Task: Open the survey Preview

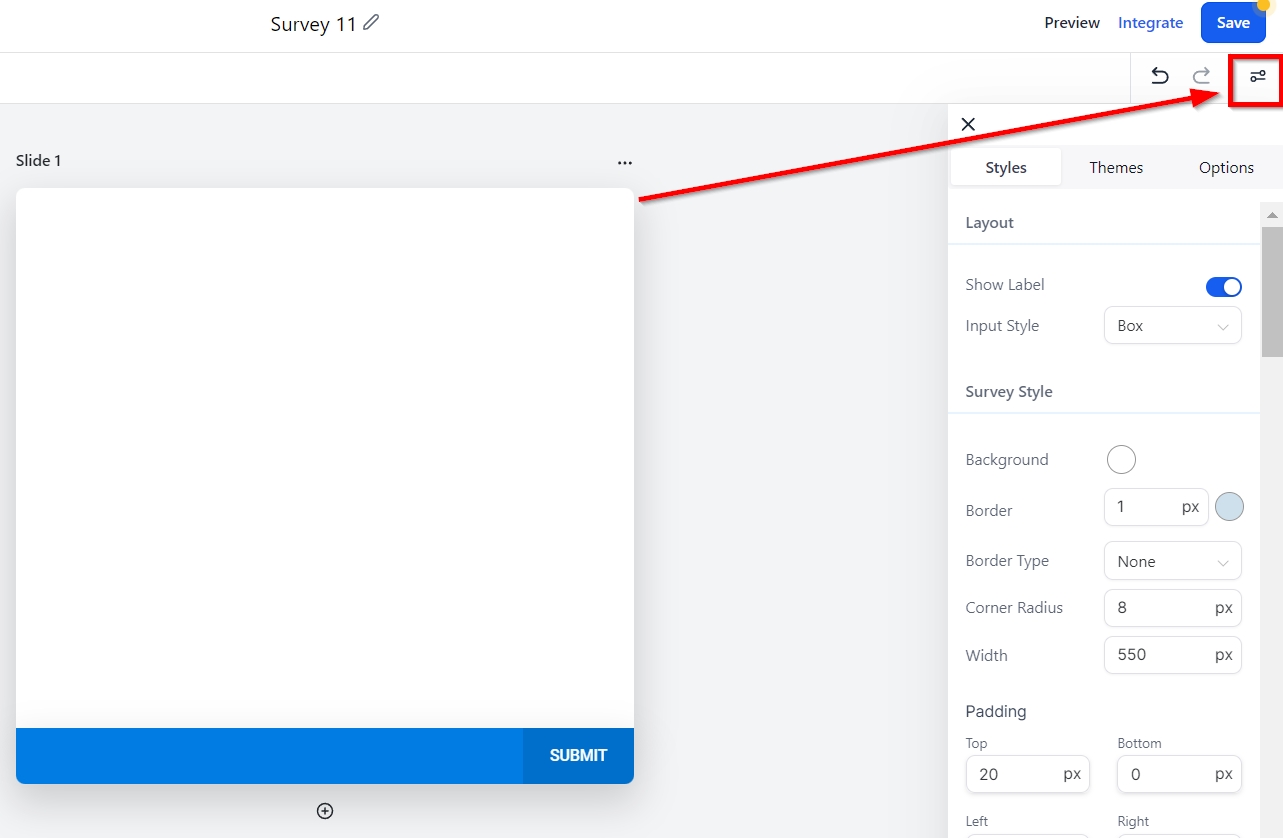Action: 1072,23
